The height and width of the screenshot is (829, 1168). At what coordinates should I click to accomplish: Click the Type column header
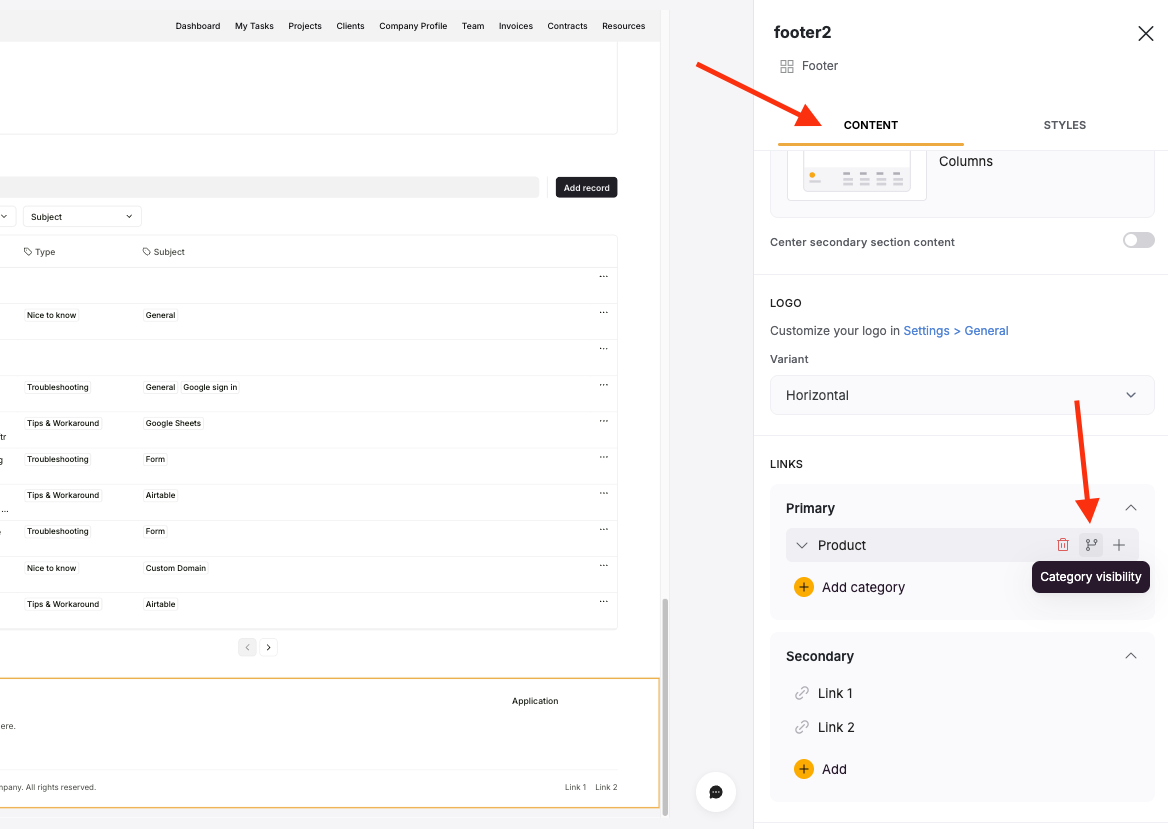coord(39,252)
